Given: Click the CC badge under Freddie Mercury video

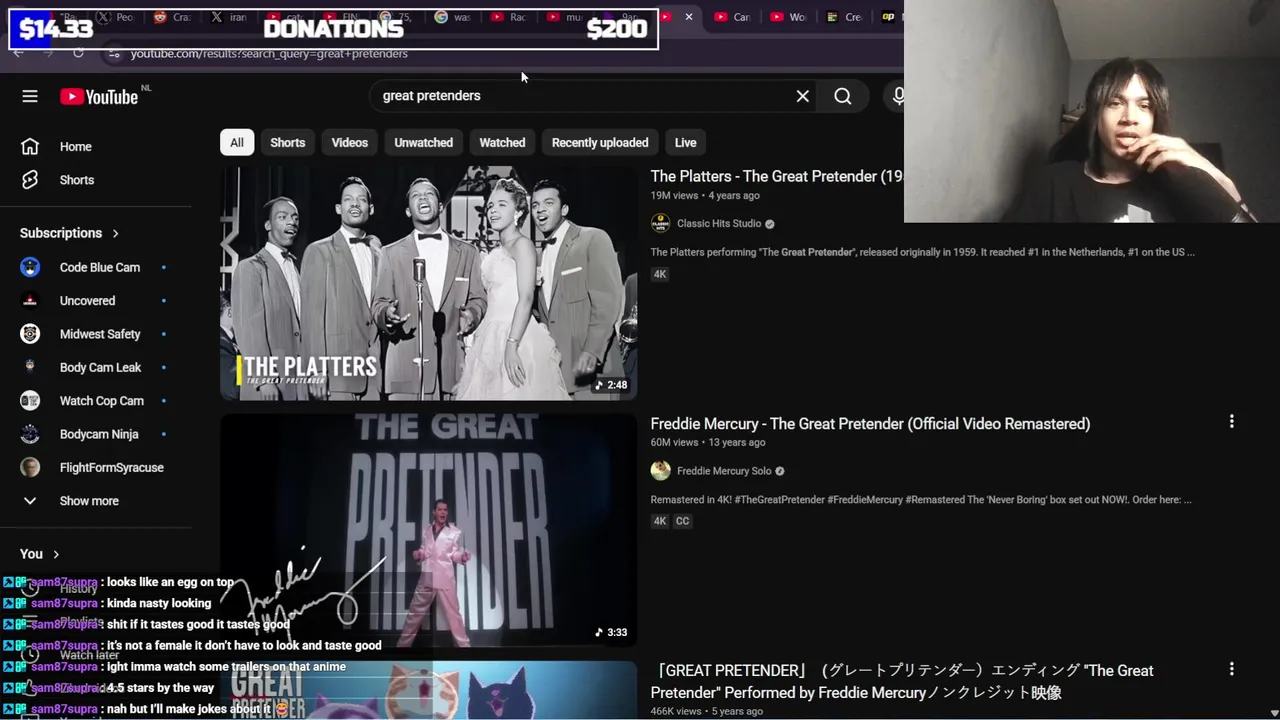Looking at the screenshot, I should pos(682,521).
